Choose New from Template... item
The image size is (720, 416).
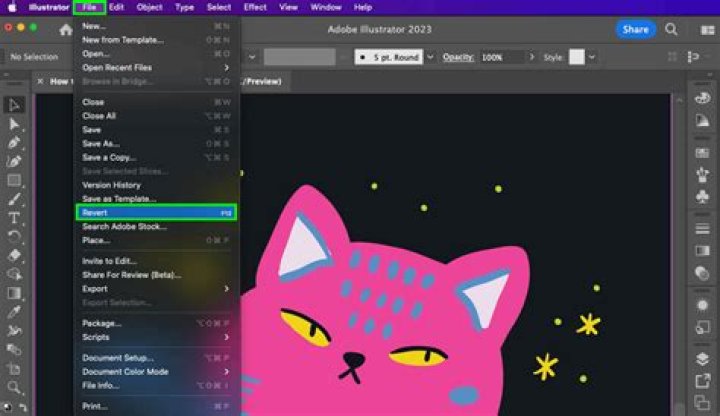[156, 40]
